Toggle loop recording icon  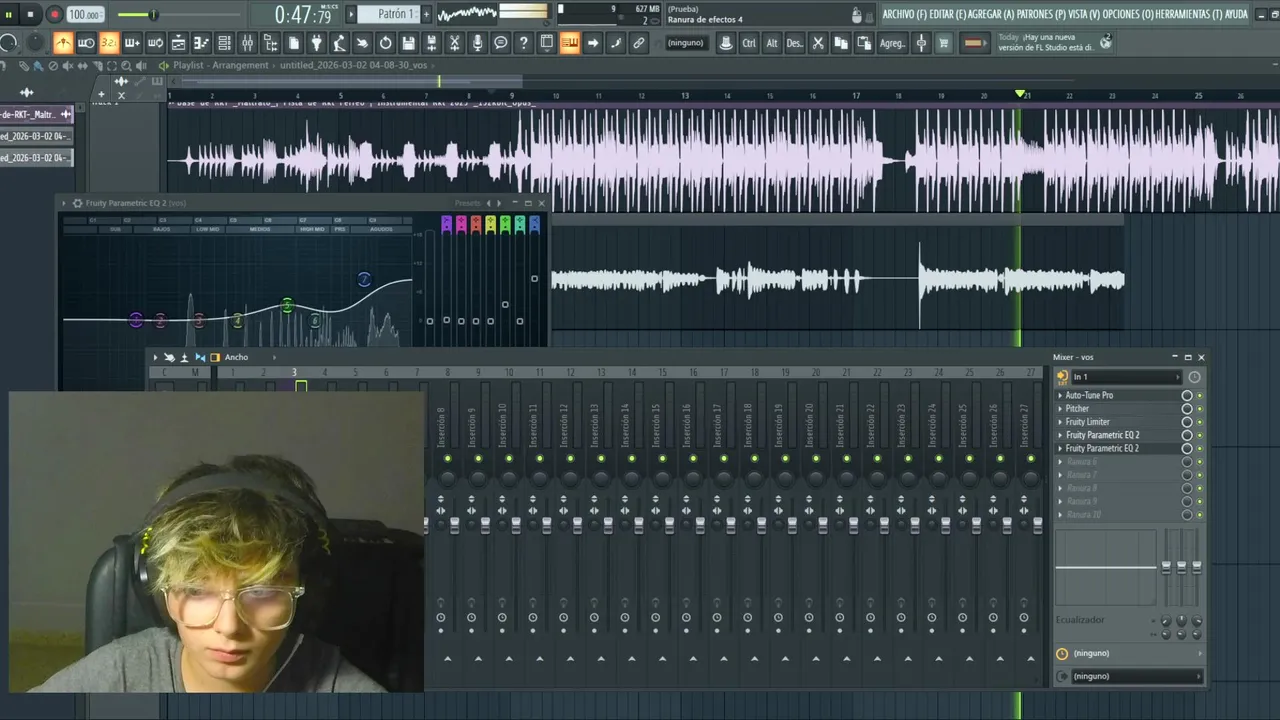coord(155,43)
